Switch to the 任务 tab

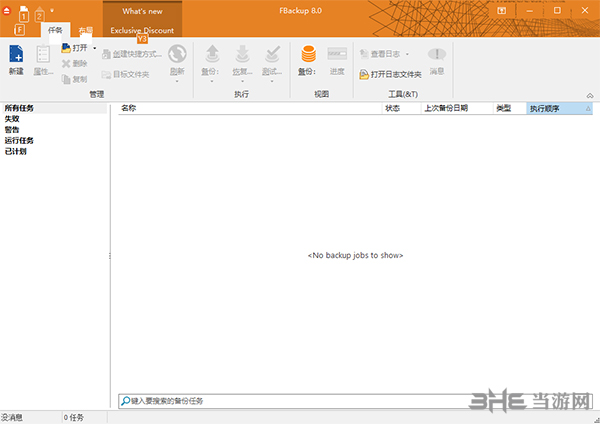pos(55,30)
